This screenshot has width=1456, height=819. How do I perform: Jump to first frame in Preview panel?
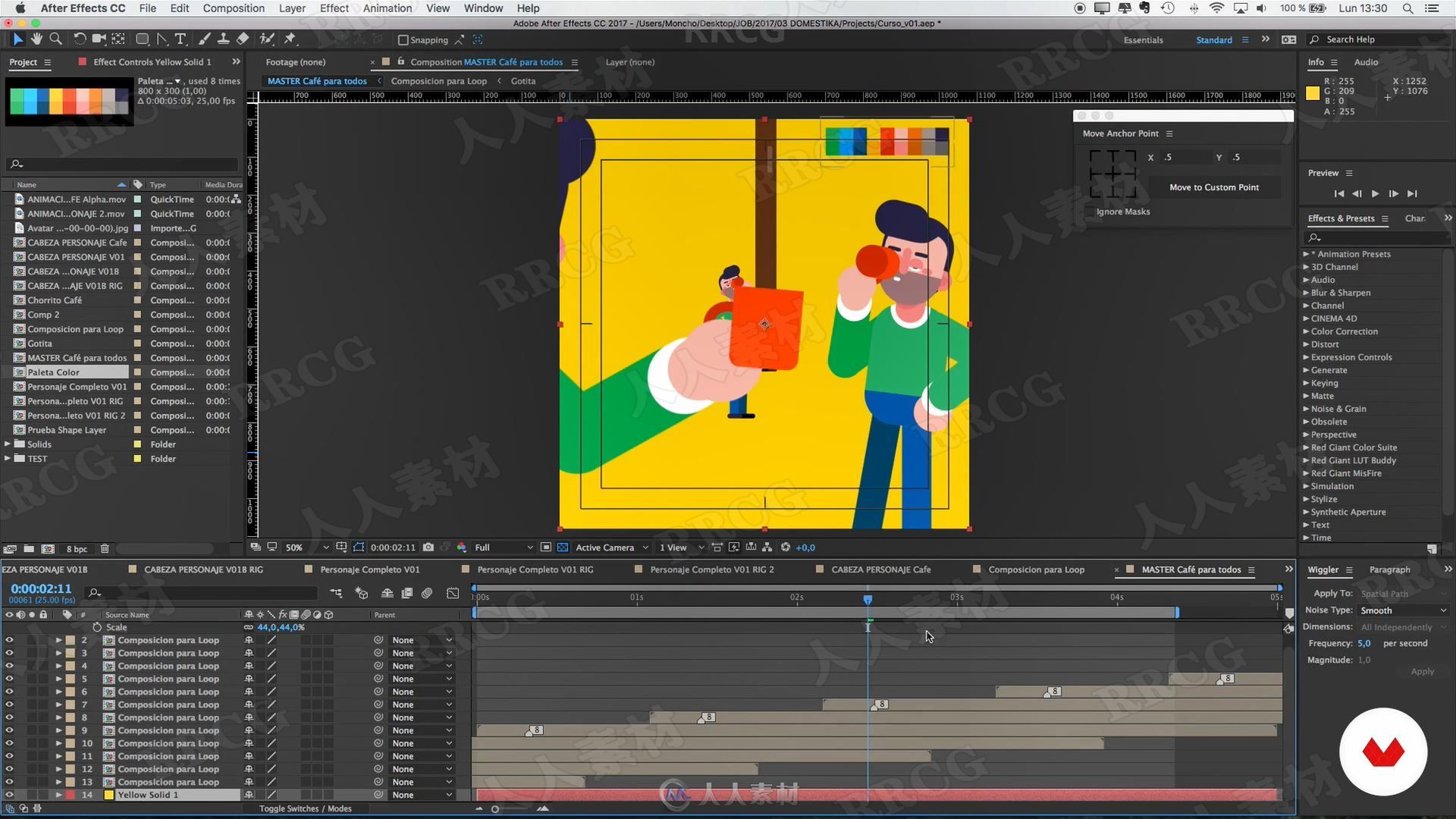click(x=1338, y=193)
